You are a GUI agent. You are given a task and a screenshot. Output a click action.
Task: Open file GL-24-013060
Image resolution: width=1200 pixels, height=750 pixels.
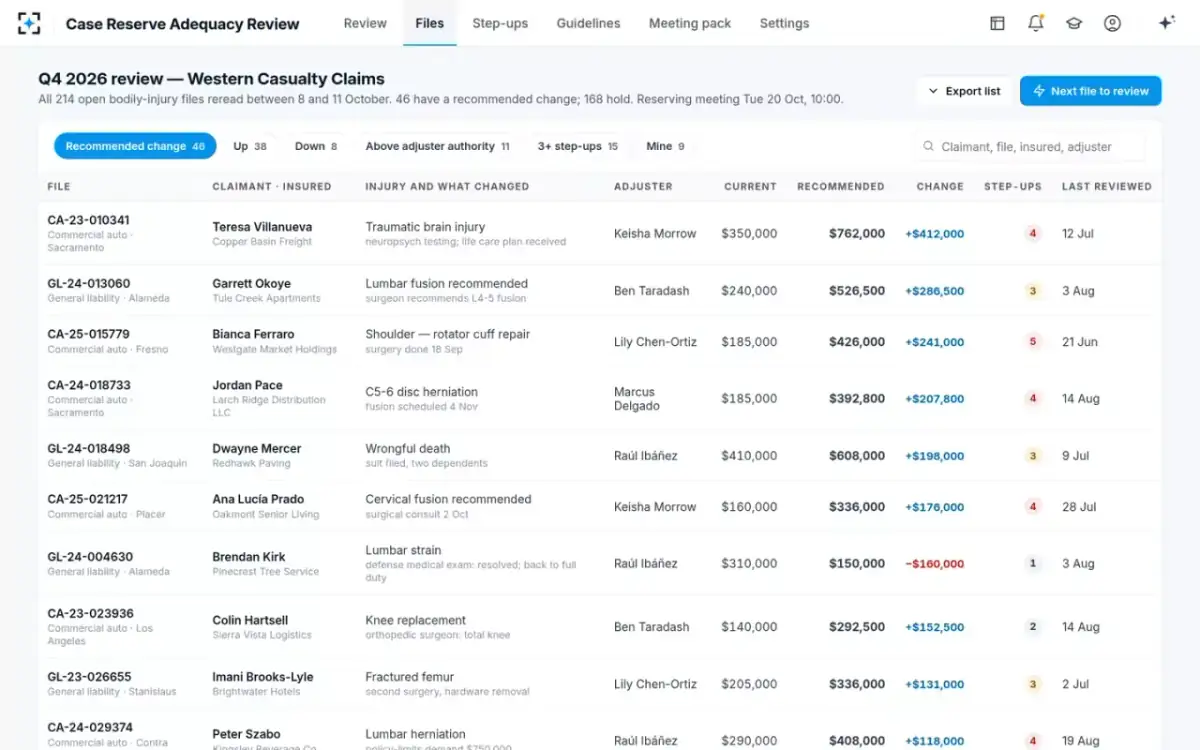(88, 283)
